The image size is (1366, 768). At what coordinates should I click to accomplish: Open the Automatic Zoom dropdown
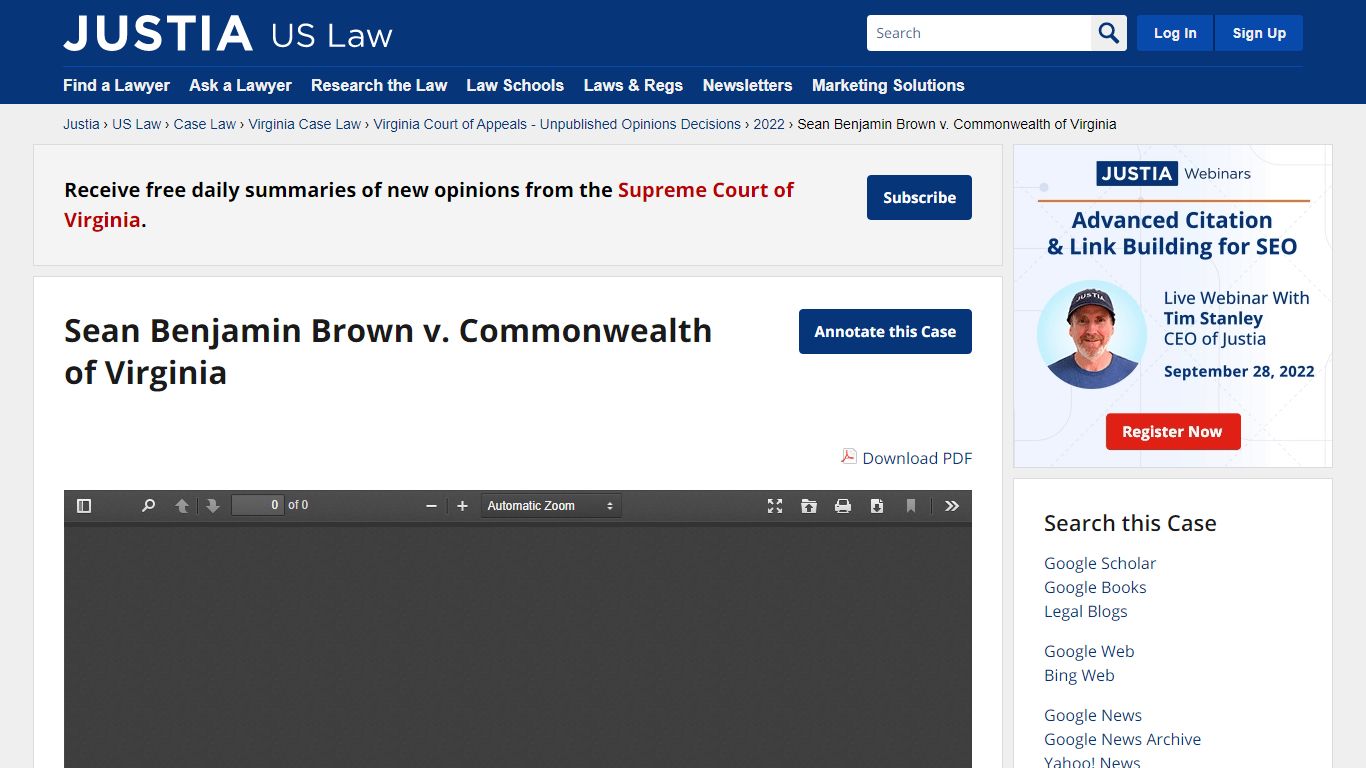[551, 506]
